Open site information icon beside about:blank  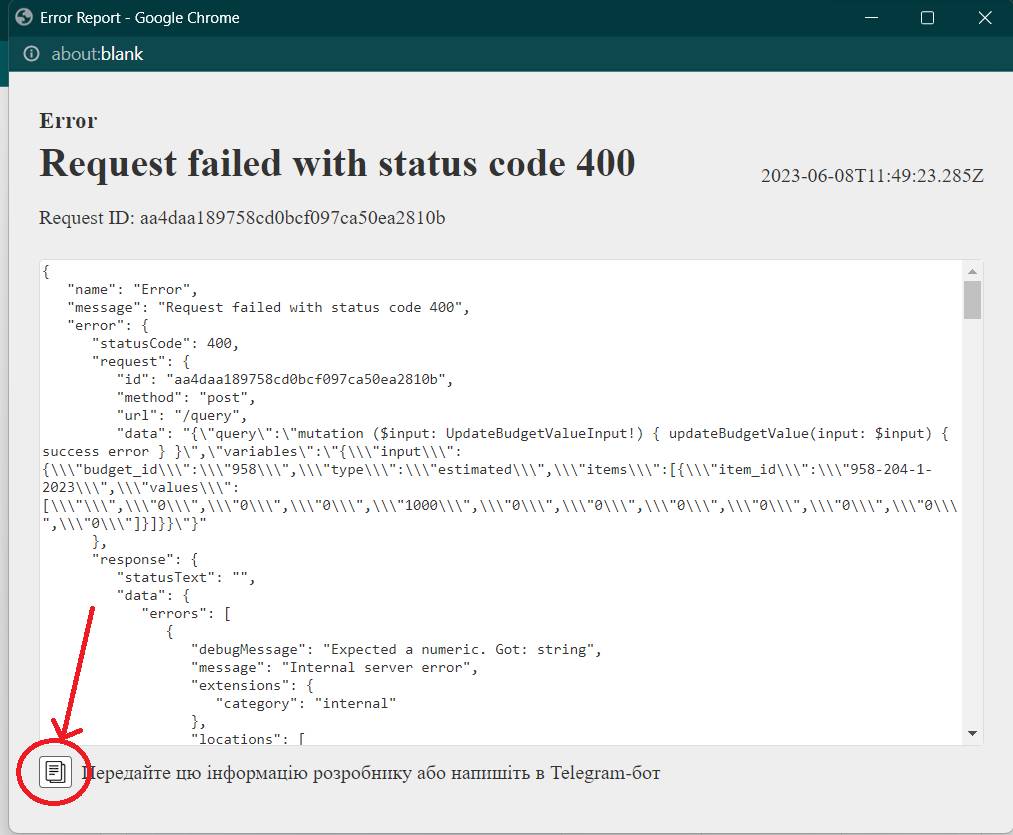(x=32, y=54)
